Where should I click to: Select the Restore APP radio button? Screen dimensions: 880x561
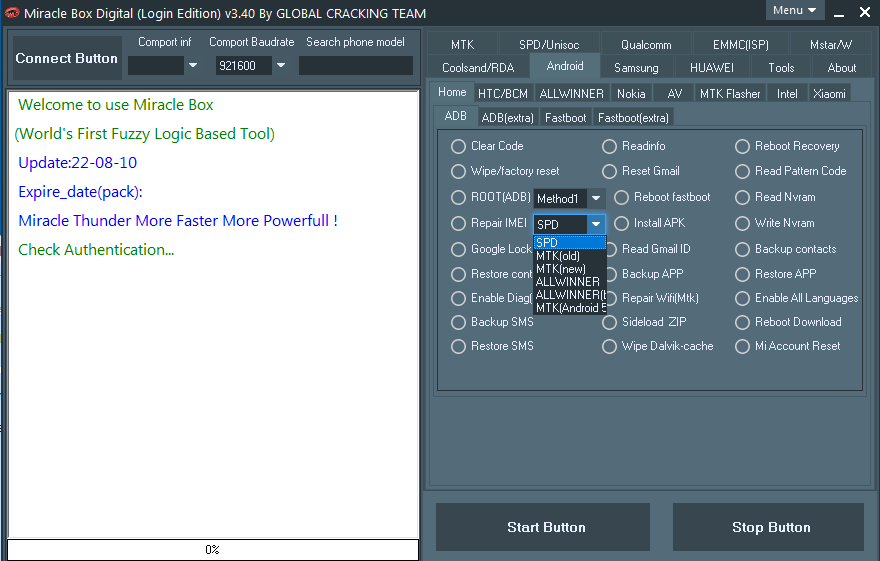pyautogui.click(x=742, y=274)
